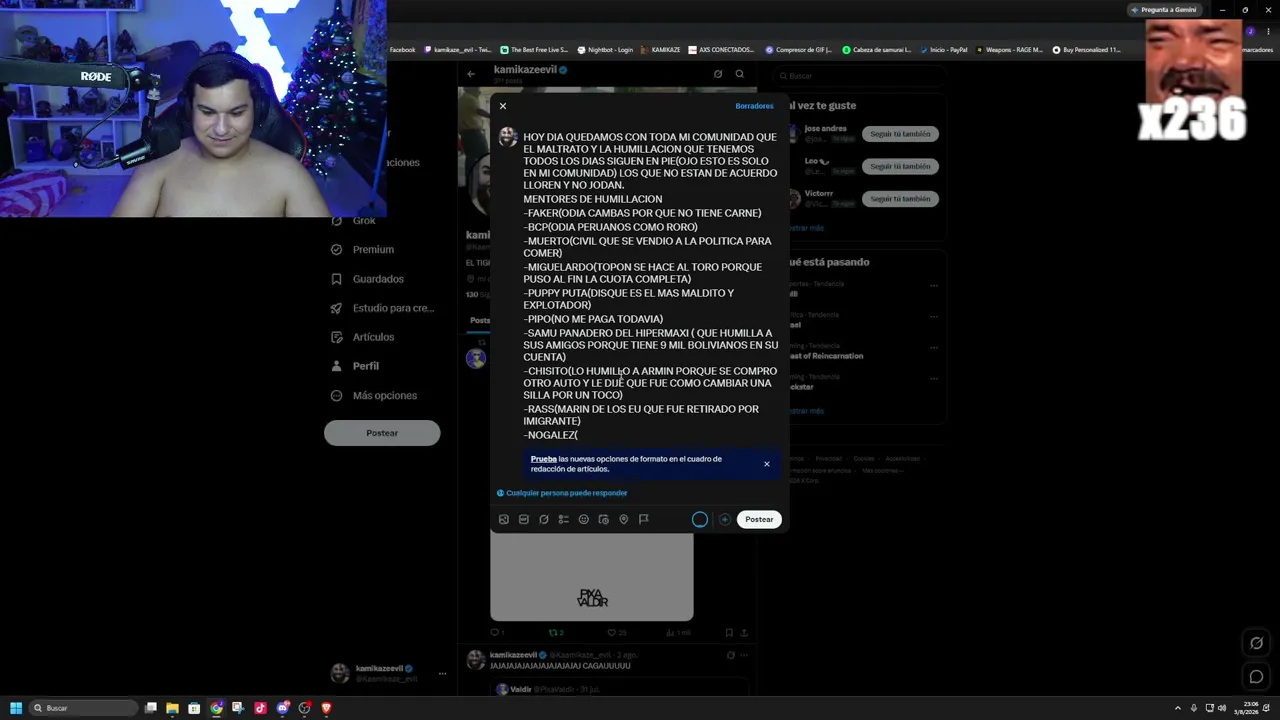Bookmark the Pixa Valdir image post
Image resolution: width=1280 pixels, height=720 pixels.
point(728,633)
